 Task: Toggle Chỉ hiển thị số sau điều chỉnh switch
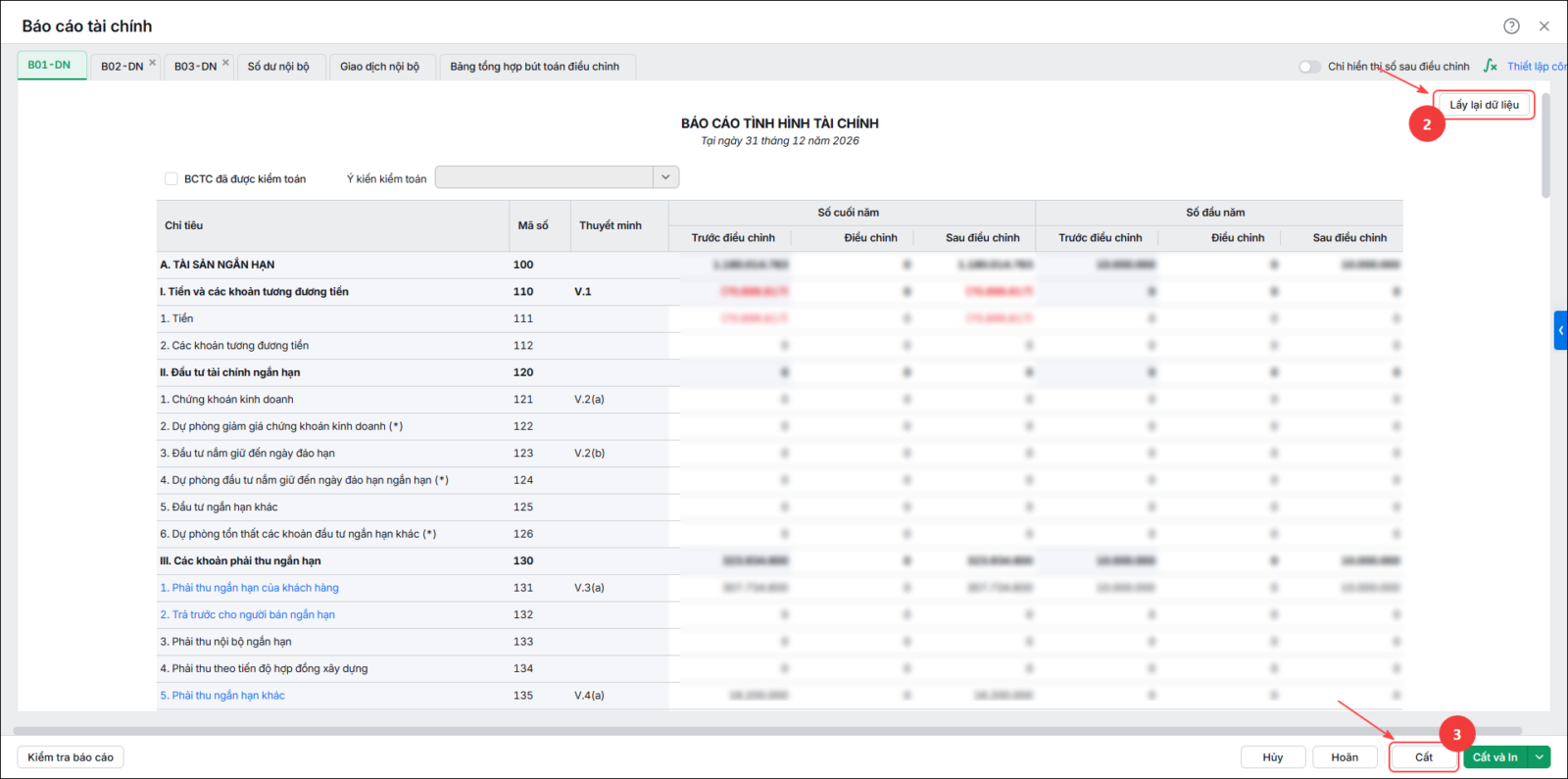click(x=1309, y=67)
